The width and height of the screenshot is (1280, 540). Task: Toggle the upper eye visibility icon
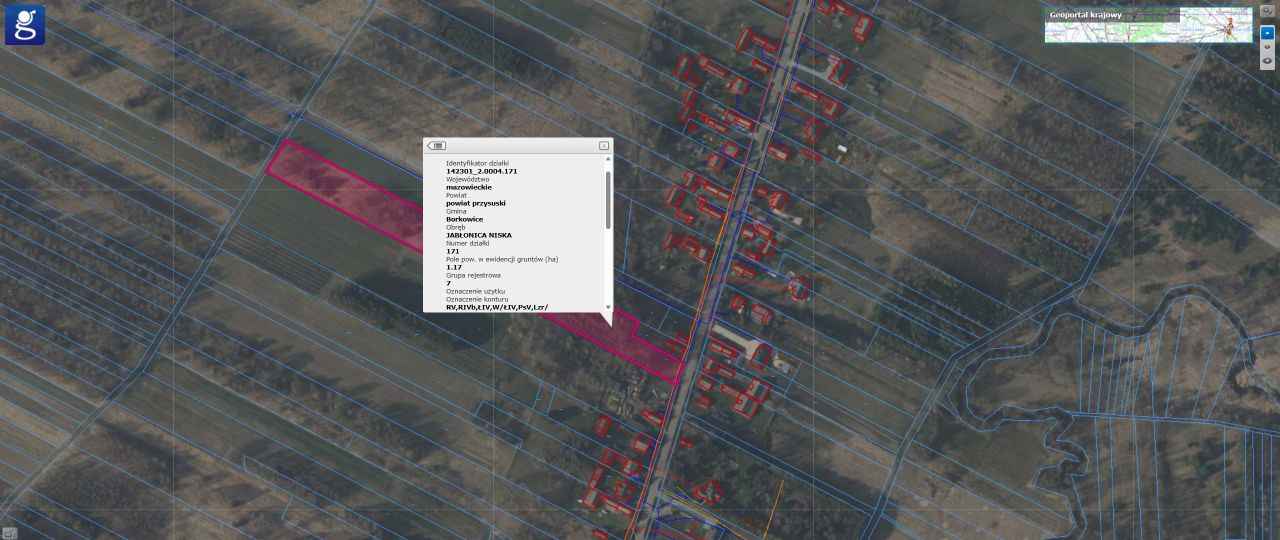coord(1267,47)
